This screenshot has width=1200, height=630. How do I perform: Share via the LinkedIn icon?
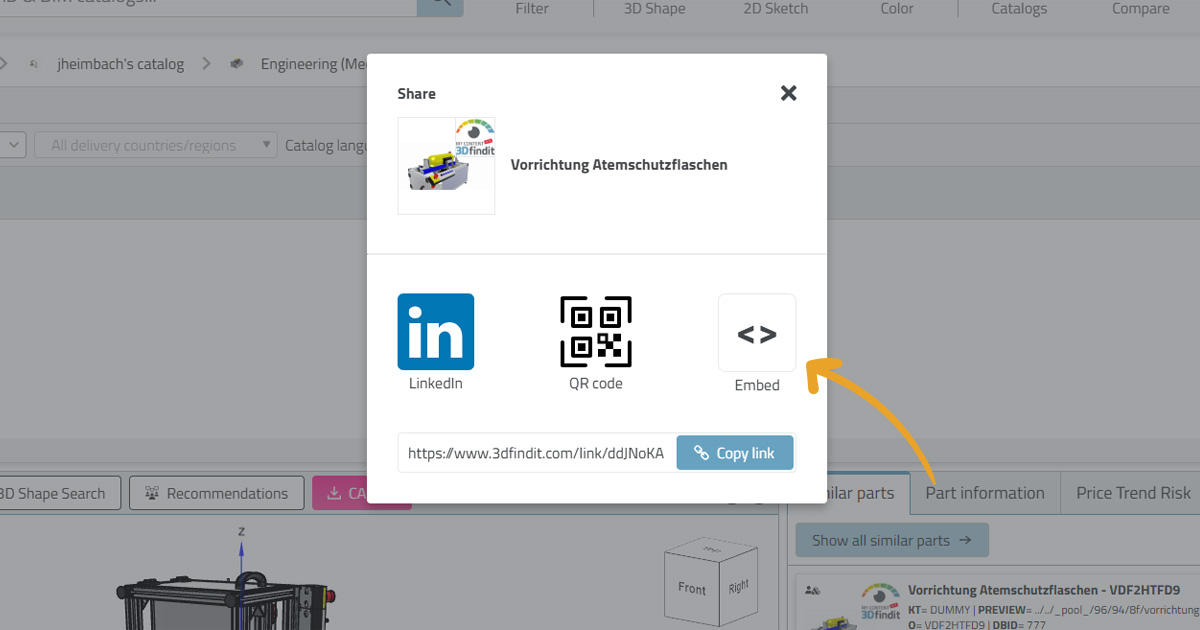435,332
